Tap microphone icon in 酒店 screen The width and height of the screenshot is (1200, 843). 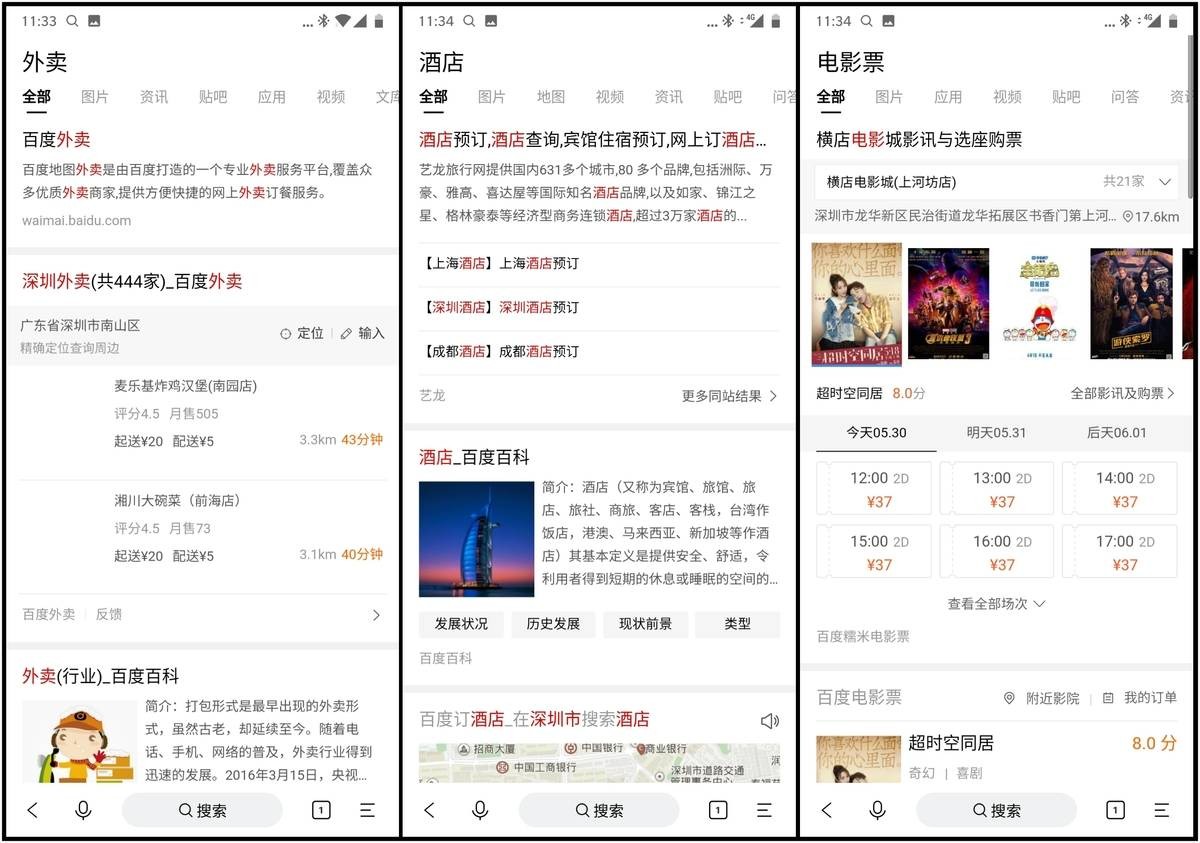pos(480,810)
